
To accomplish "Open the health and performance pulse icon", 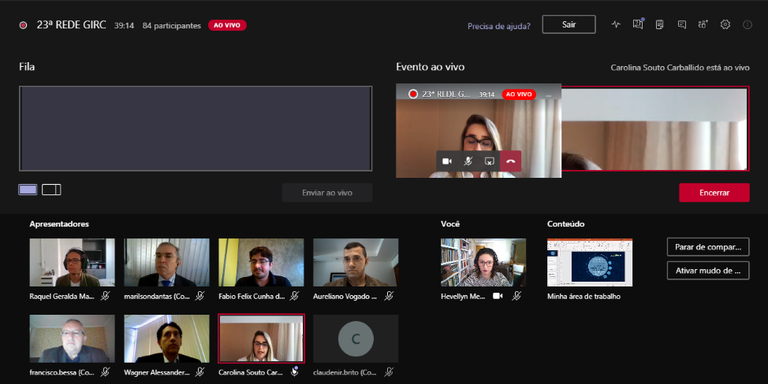I will tap(616, 24).
